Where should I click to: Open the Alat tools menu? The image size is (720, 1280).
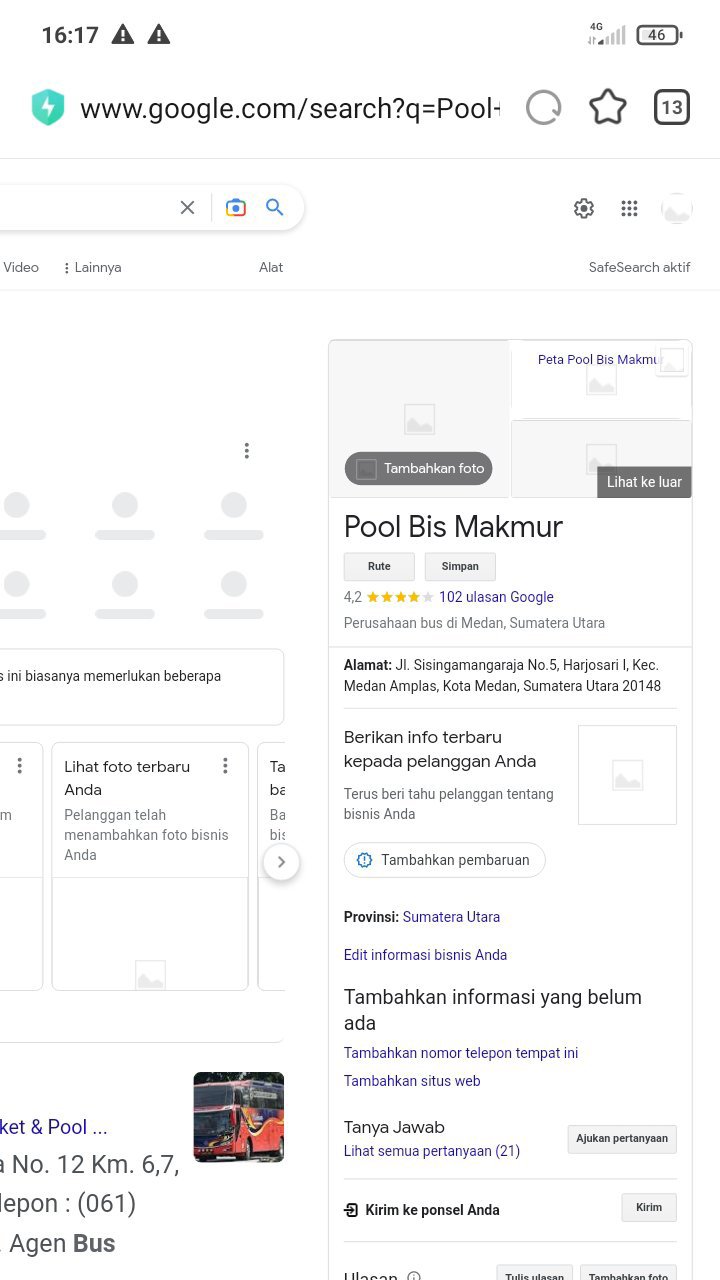coord(271,267)
